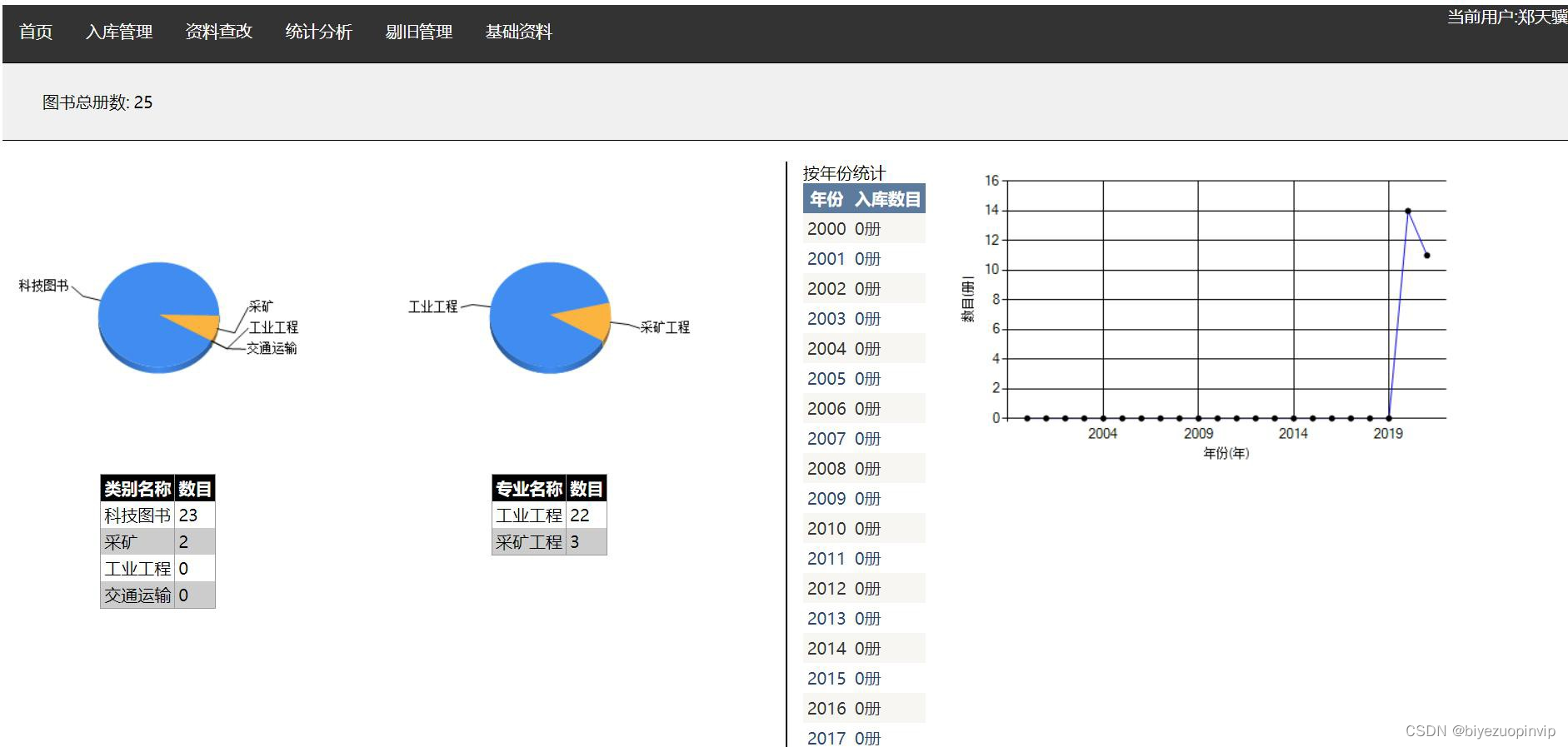
Task: Select the year 2010 row
Action: pos(864,529)
